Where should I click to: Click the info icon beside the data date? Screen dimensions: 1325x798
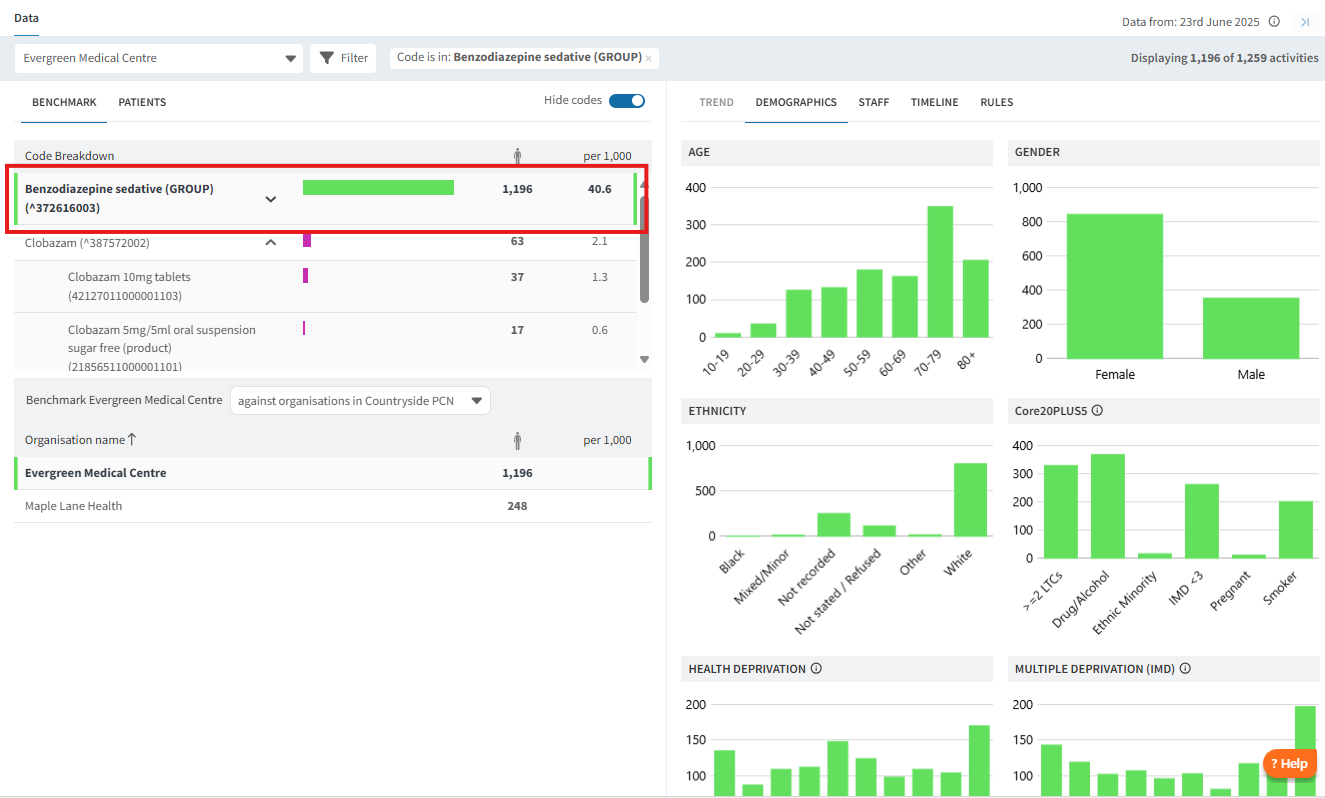tap(1274, 21)
